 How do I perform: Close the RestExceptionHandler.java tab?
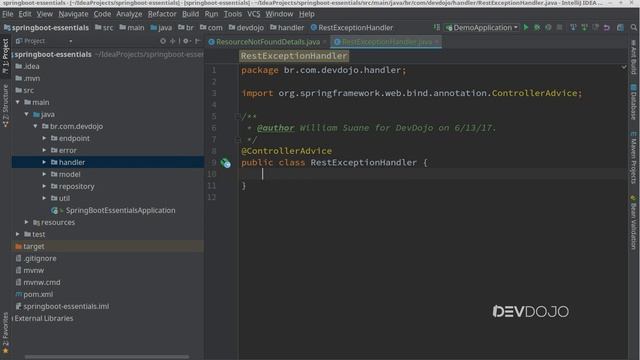437,42
